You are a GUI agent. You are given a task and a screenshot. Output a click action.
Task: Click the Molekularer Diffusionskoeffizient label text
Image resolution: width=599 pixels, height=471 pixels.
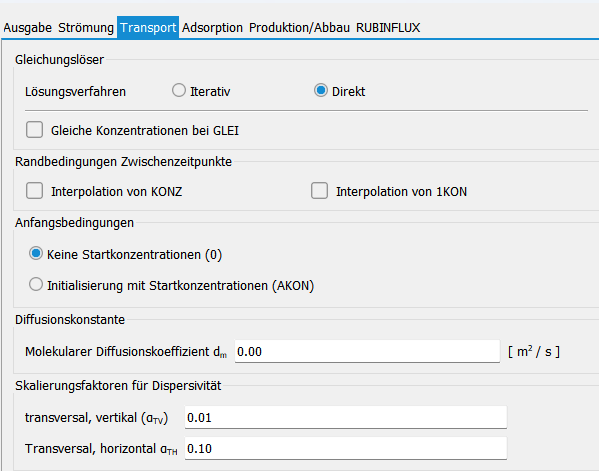click(126, 352)
